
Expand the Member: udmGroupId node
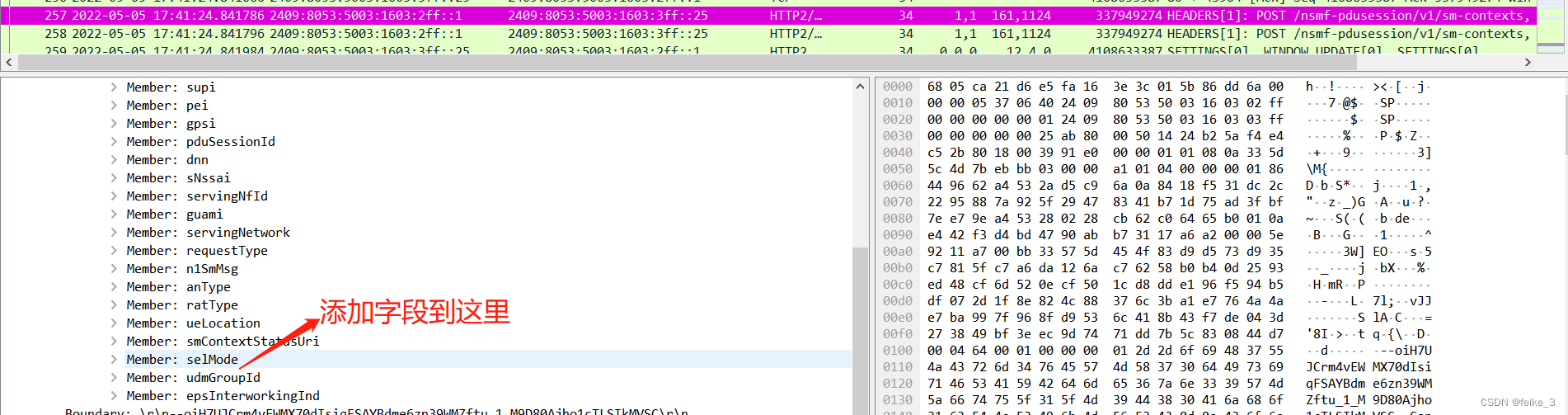tap(114, 377)
